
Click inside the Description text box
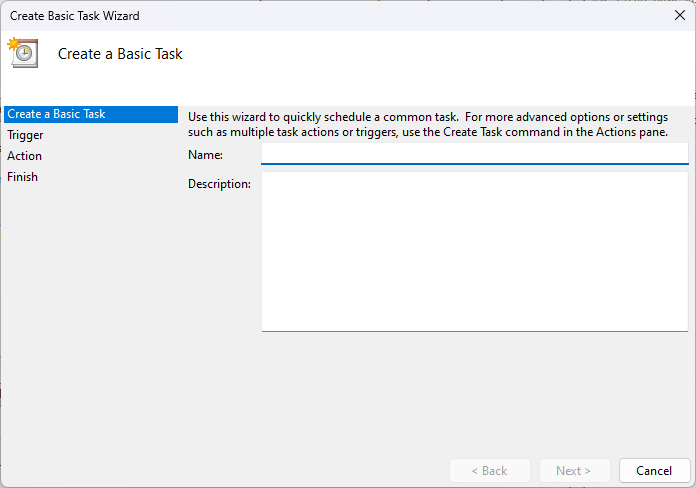point(474,251)
